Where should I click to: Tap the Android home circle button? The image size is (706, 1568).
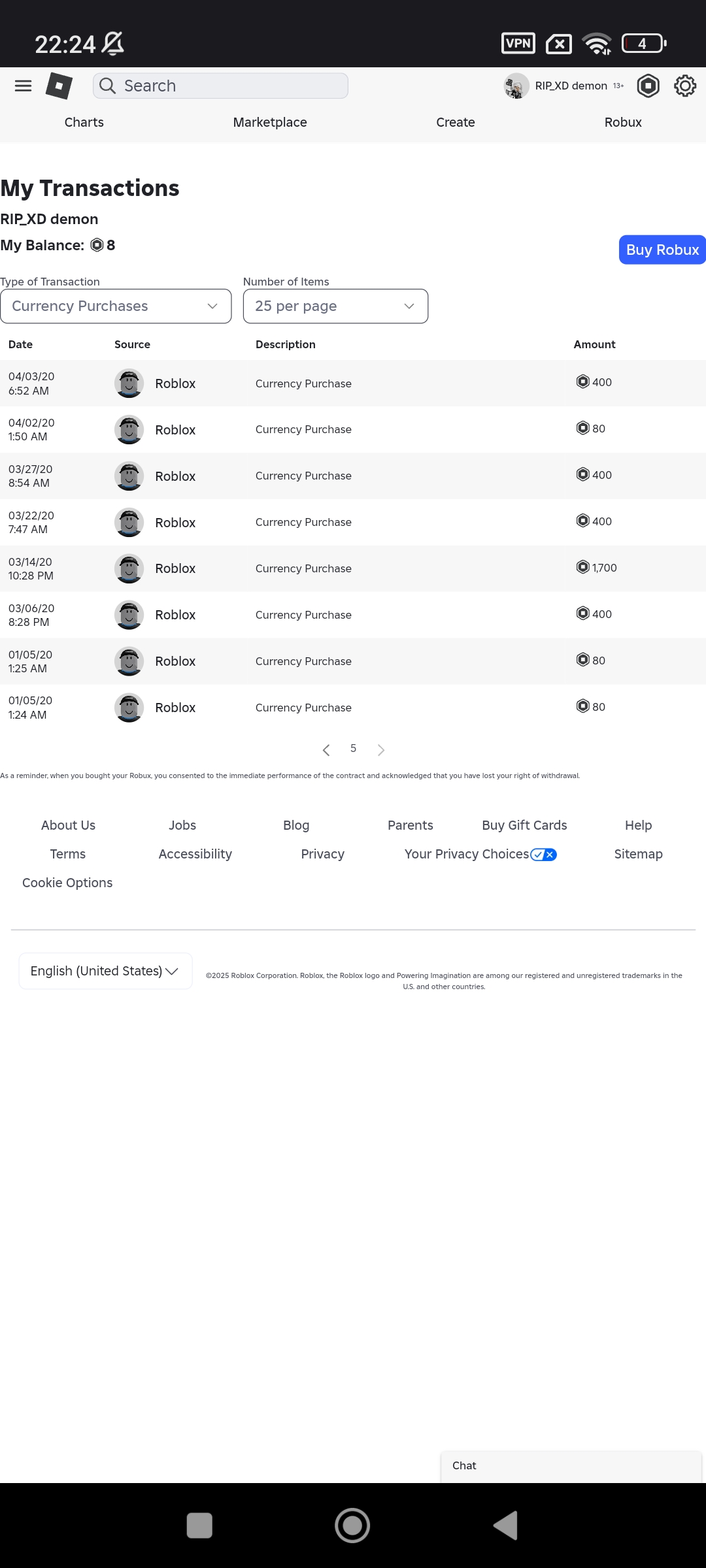(x=352, y=1526)
